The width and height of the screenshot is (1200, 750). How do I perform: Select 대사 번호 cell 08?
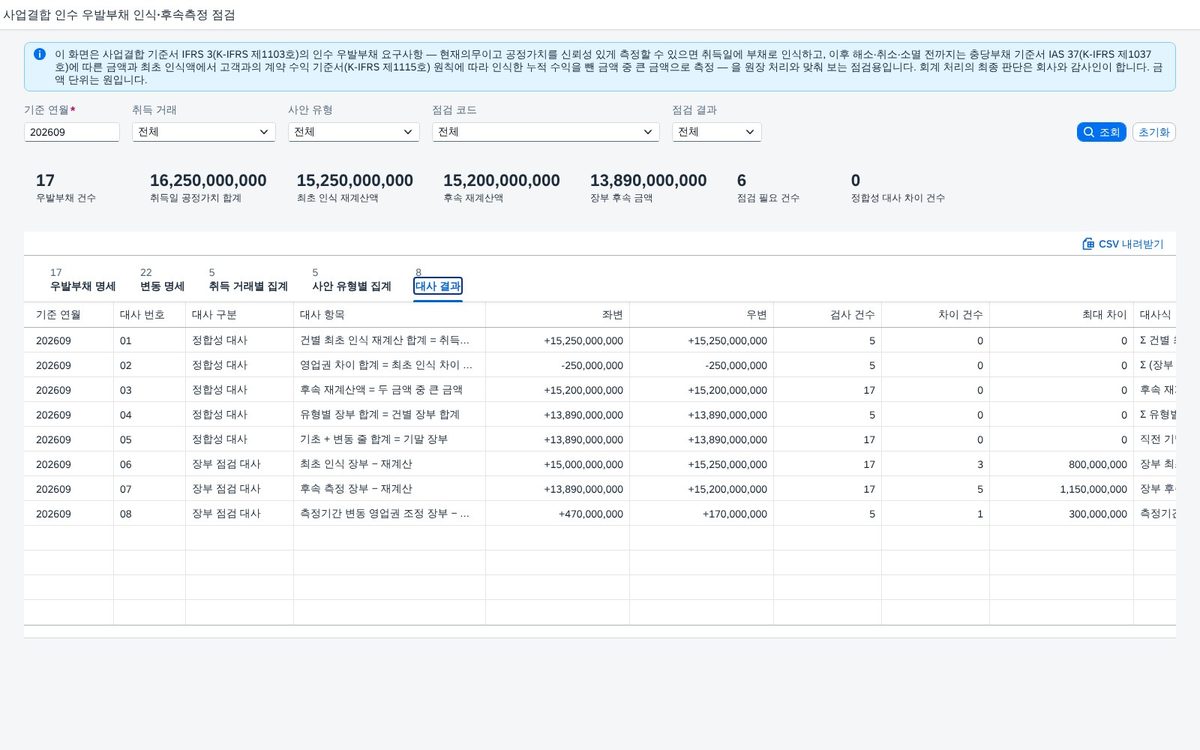[149, 514]
